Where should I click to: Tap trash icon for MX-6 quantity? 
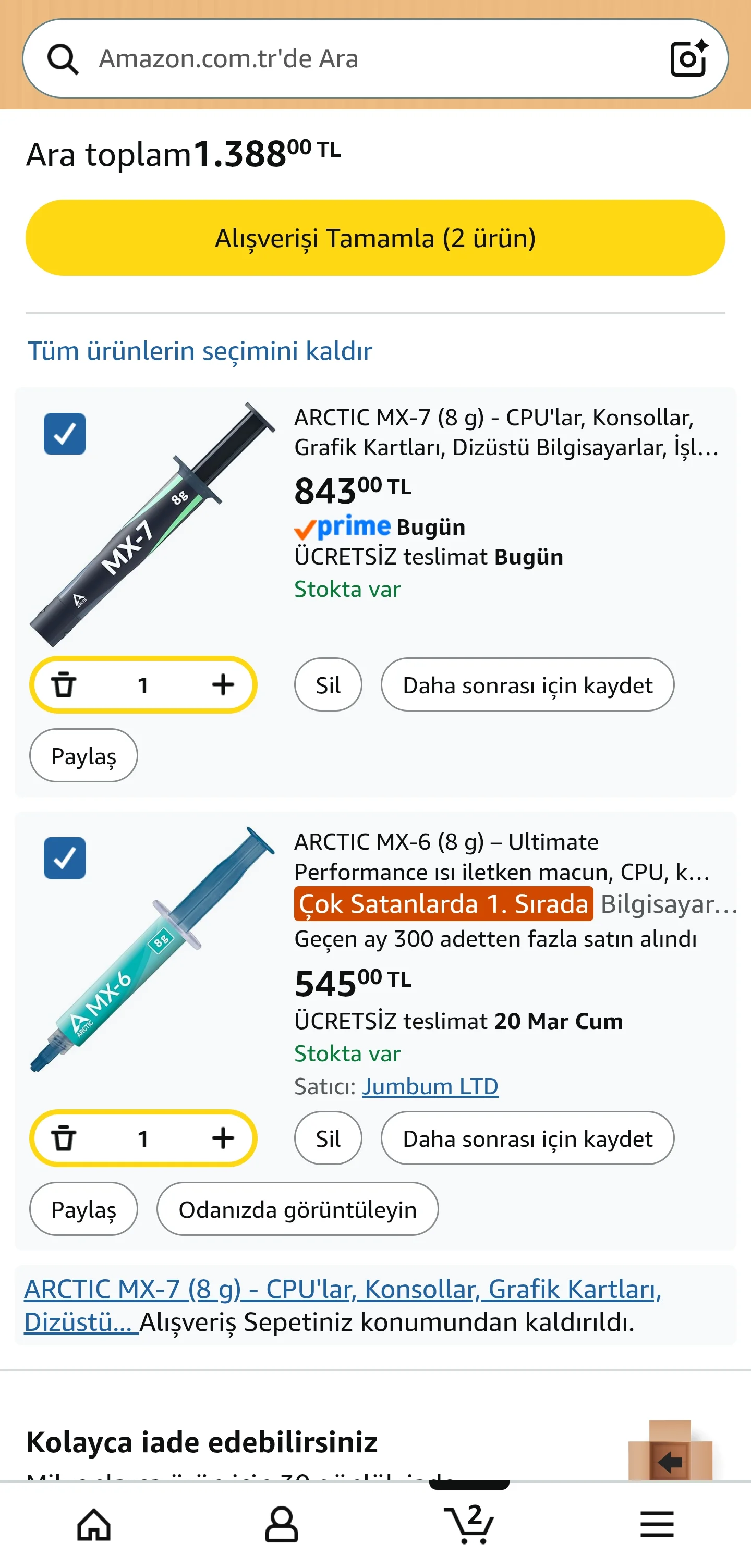63,1138
